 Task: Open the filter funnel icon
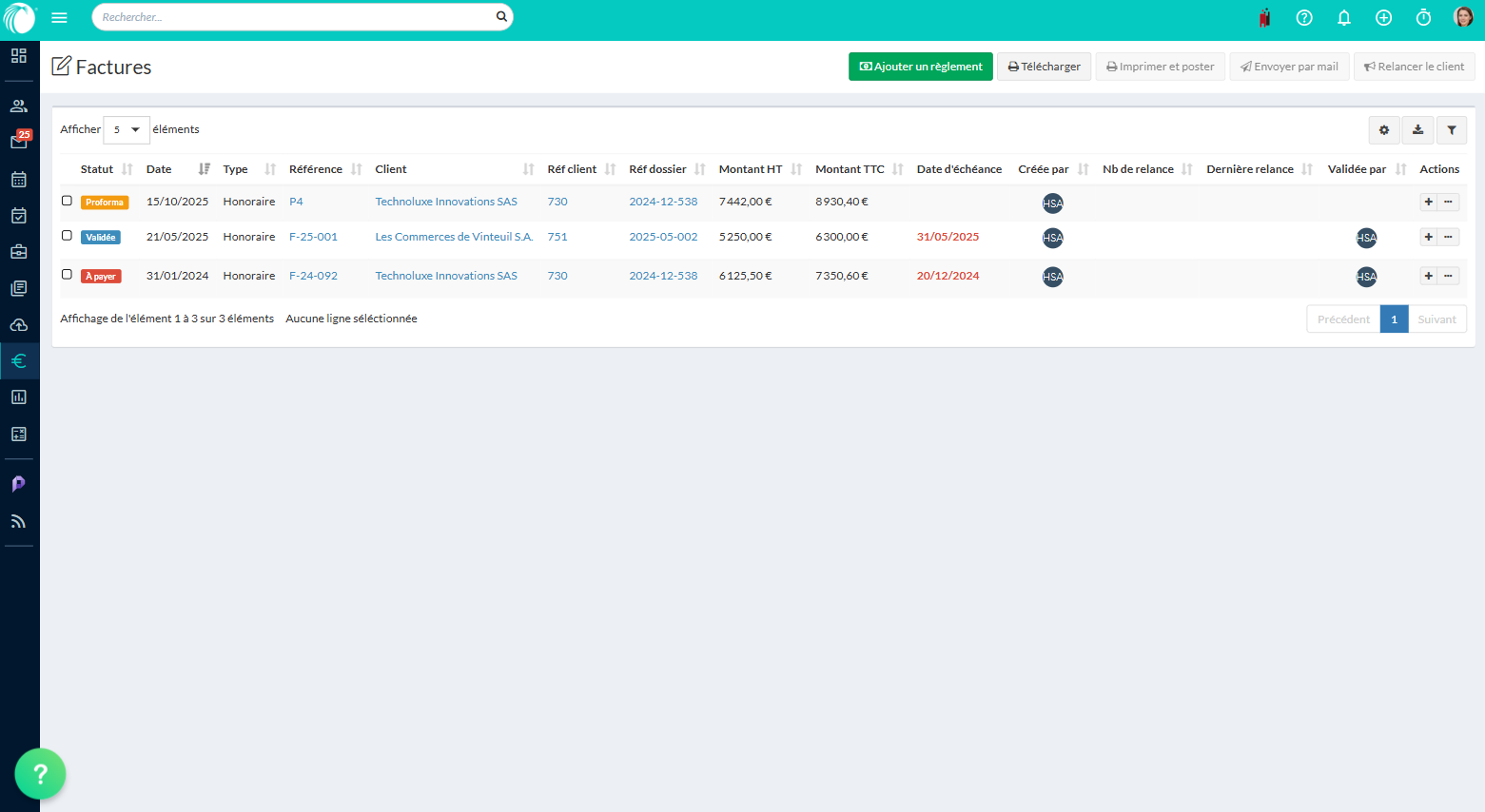[x=1452, y=130]
